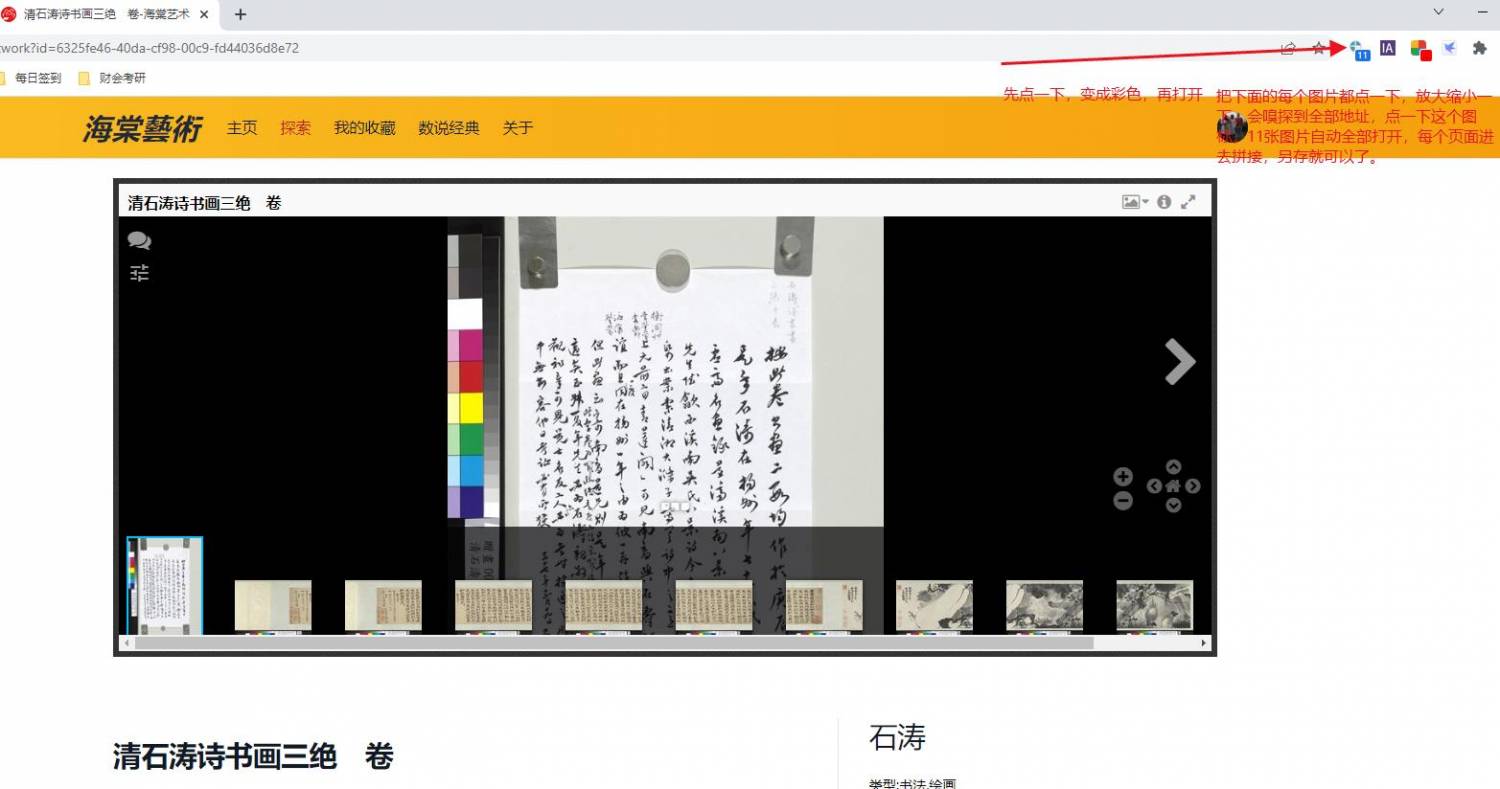Open the comments speech bubble icon

click(x=139, y=241)
